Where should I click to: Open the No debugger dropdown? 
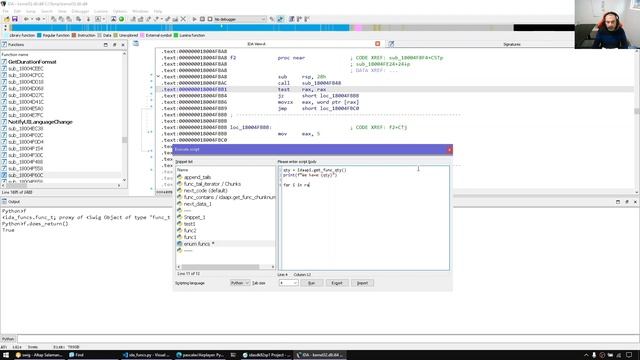pos(240,19)
